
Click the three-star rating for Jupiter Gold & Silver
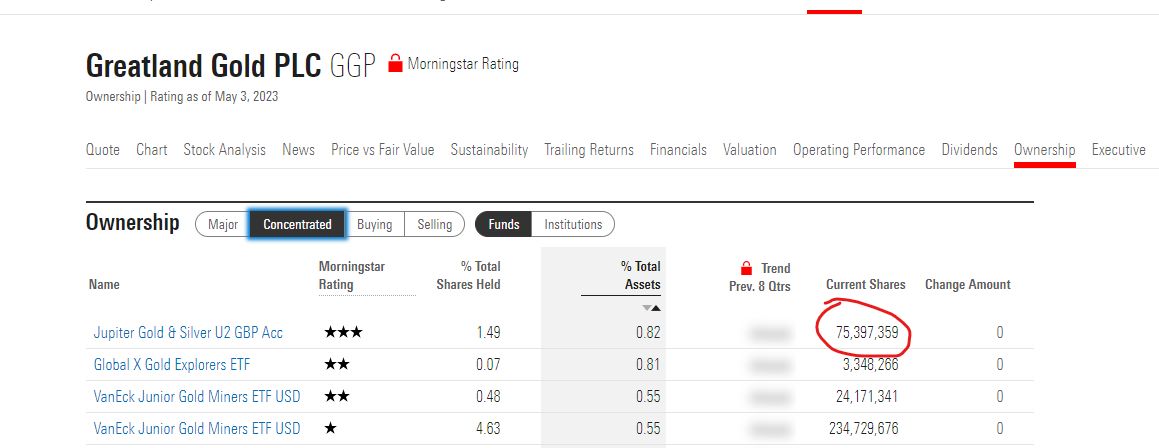pyautogui.click(x=344, y=333)
